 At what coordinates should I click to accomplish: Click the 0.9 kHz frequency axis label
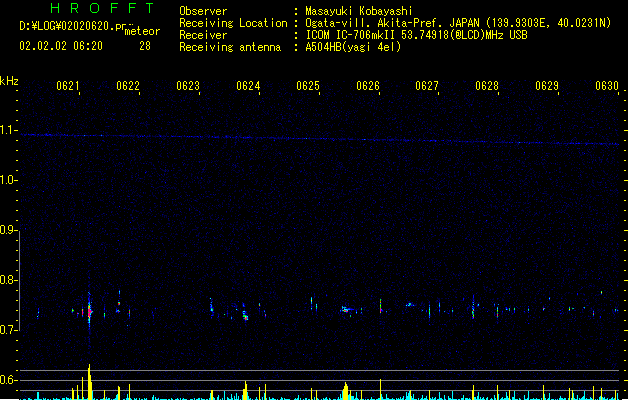[8, 230]
